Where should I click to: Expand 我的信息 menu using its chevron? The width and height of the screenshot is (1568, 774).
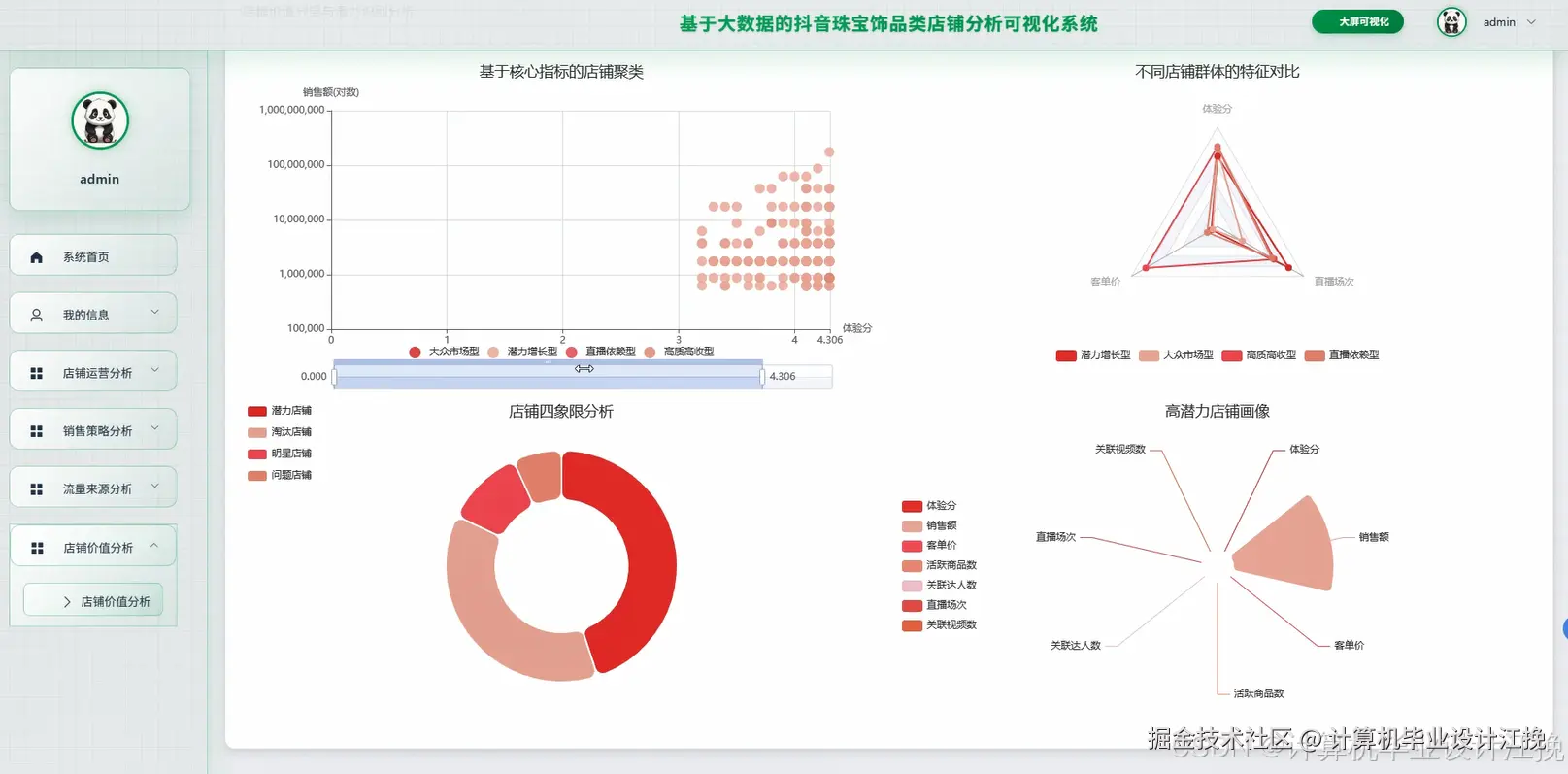pyautogui.click(x=154, y=312)
